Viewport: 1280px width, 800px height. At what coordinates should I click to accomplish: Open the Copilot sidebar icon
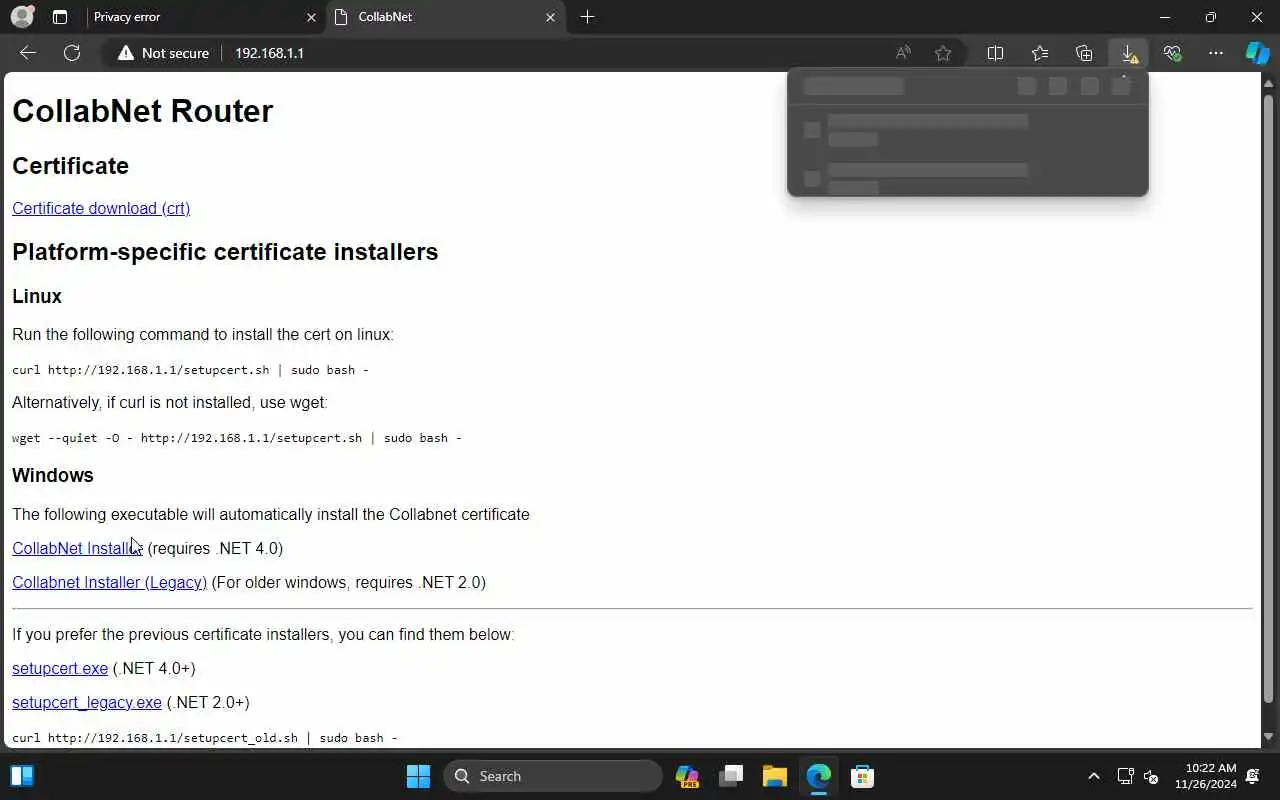point(1257,53)
